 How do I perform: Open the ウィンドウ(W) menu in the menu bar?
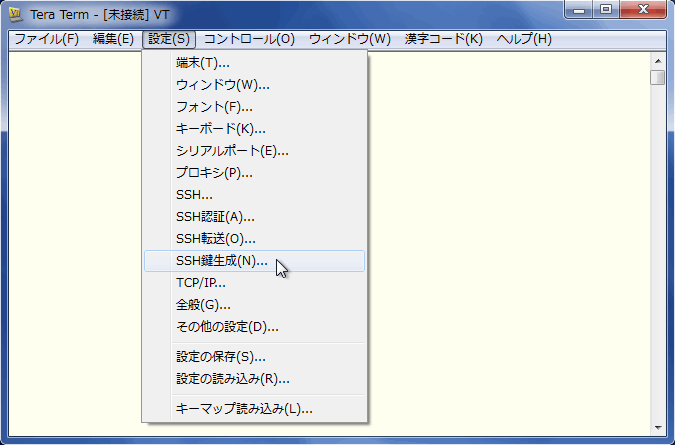pos(350,39)
